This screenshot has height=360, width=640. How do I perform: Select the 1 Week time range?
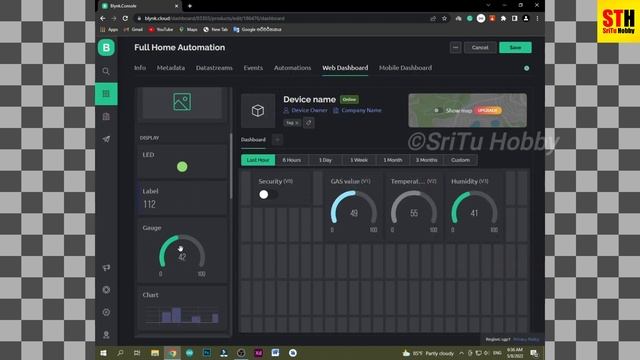click(359, 160)
